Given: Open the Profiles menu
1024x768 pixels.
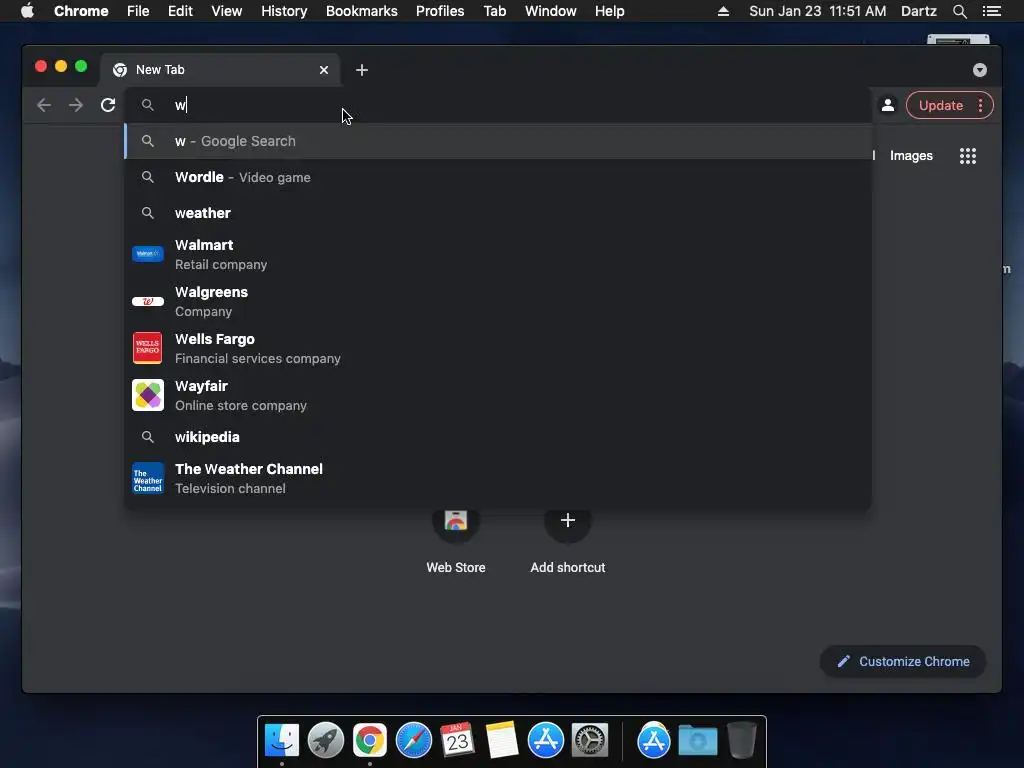Looking at the screenshot, I should click(440, 11).
